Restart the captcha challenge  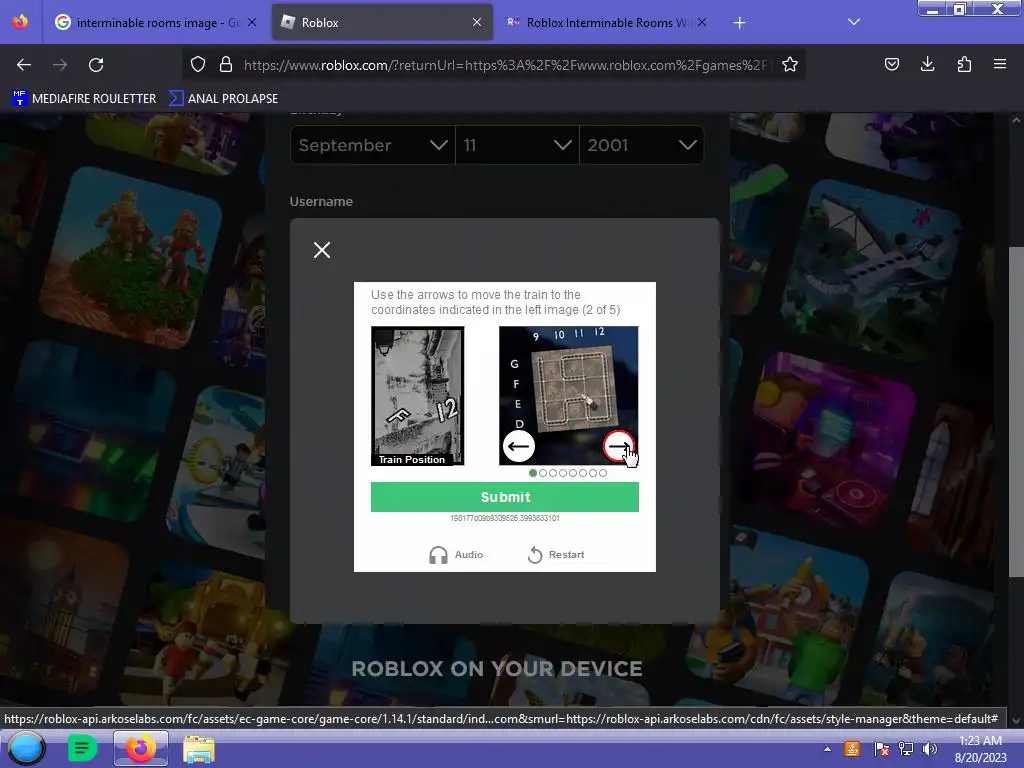[556, 554]
